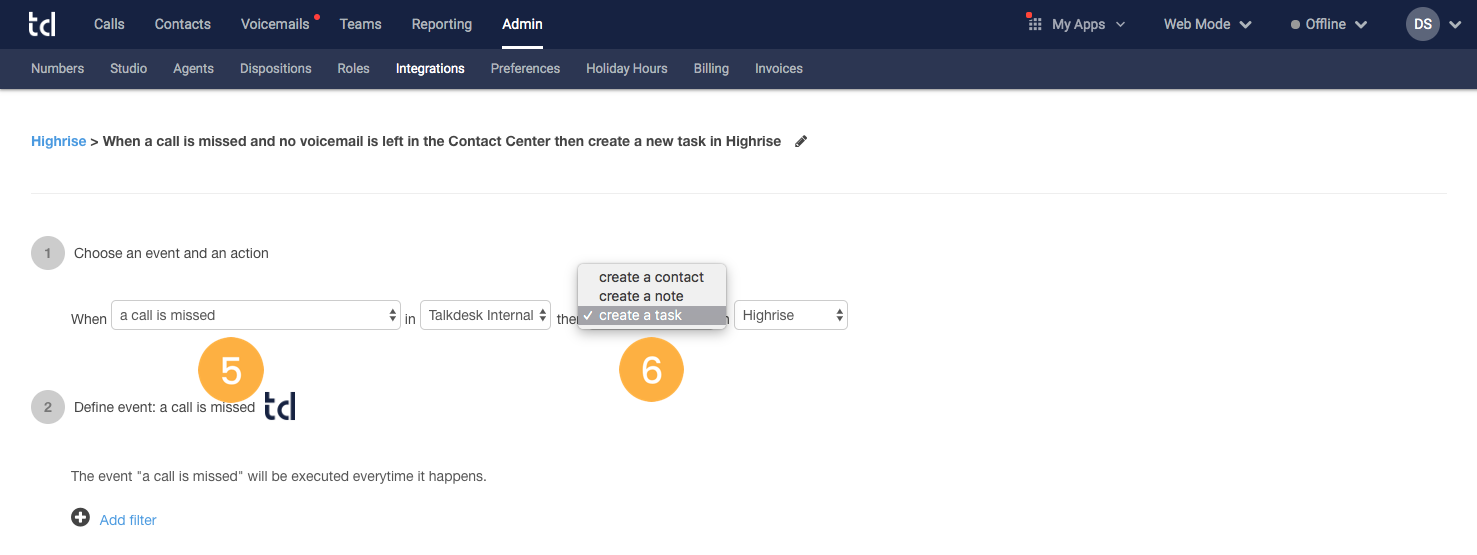
Task: Open the My Apps grid icon
Action: (1034, 23)
